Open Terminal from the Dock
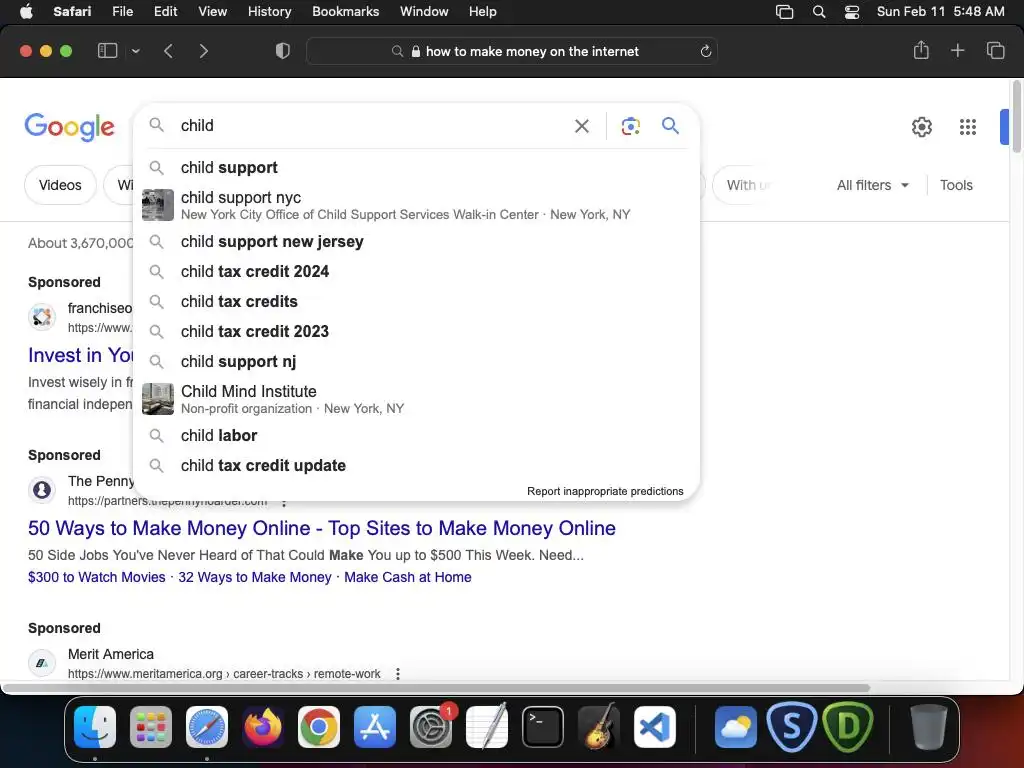 tap(543, 727)
